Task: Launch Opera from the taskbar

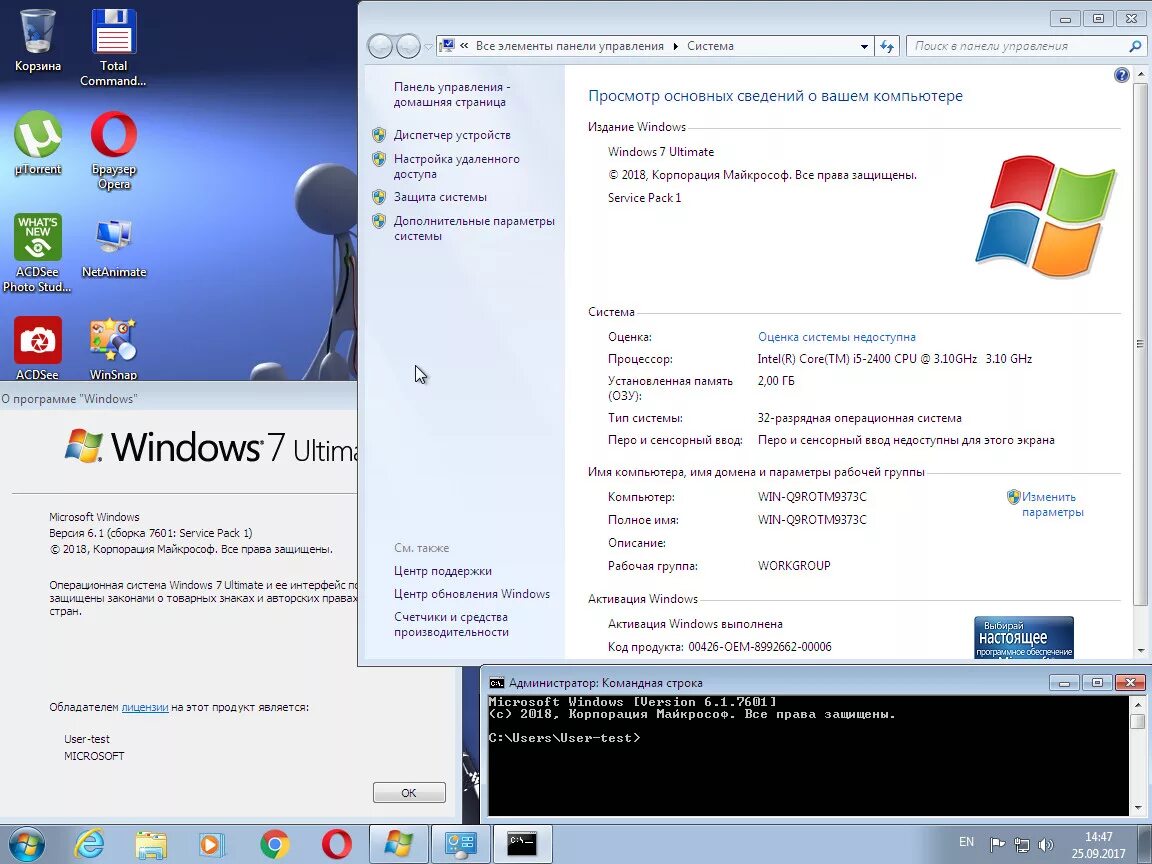Action: click(x=336, y=844)
